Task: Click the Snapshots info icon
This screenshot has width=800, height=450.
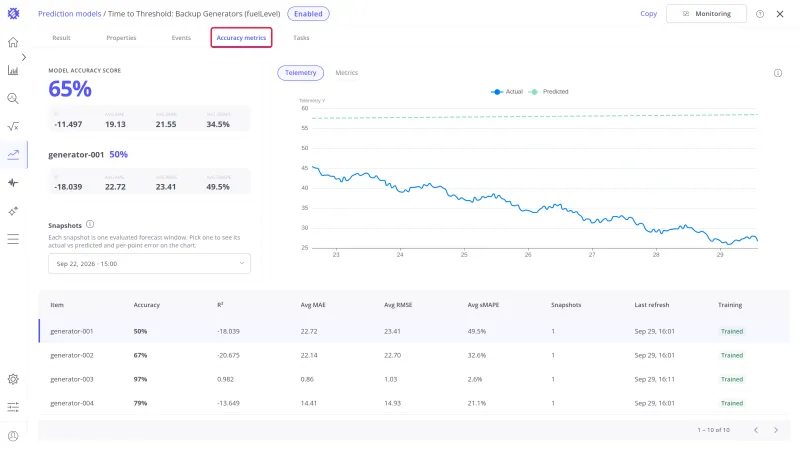Action: [x=90, y=224]
